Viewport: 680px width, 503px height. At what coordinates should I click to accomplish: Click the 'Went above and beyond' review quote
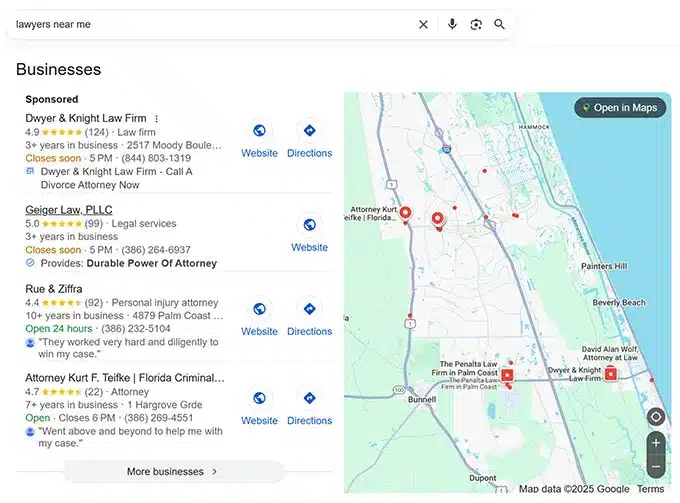pos(130,437)
